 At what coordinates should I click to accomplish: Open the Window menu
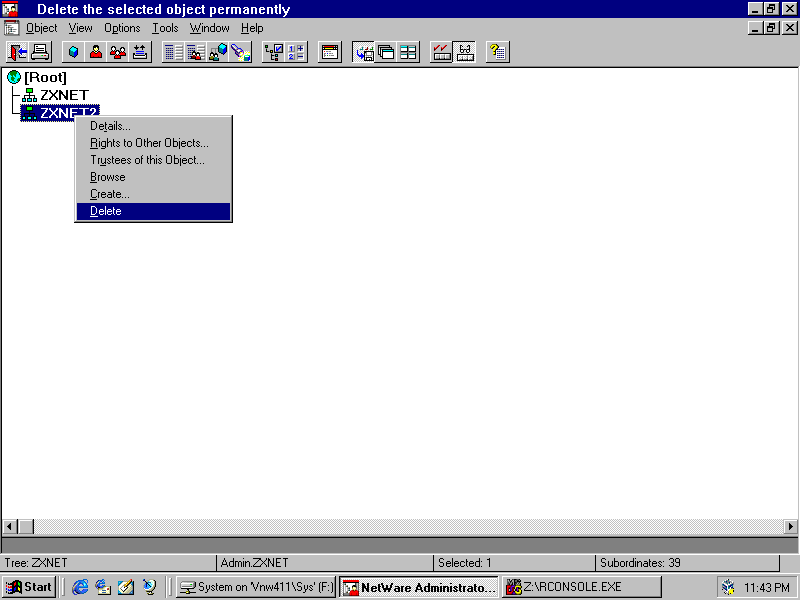pos(209,28)
